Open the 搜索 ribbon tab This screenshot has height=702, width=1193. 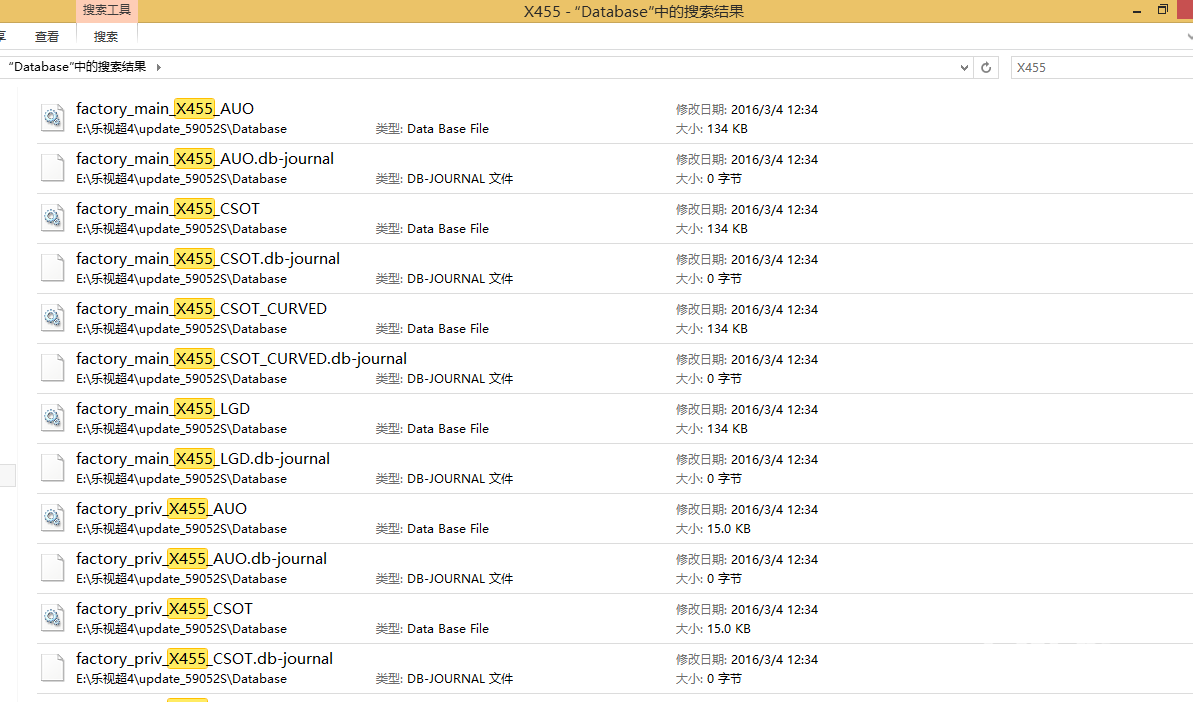coord(106,37)
